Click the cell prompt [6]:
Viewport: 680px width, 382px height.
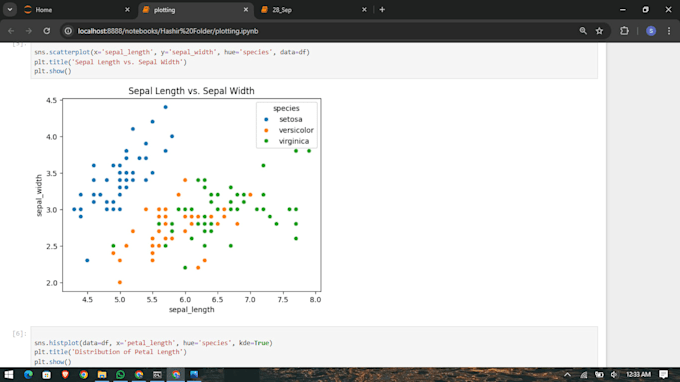pos(20,333)
